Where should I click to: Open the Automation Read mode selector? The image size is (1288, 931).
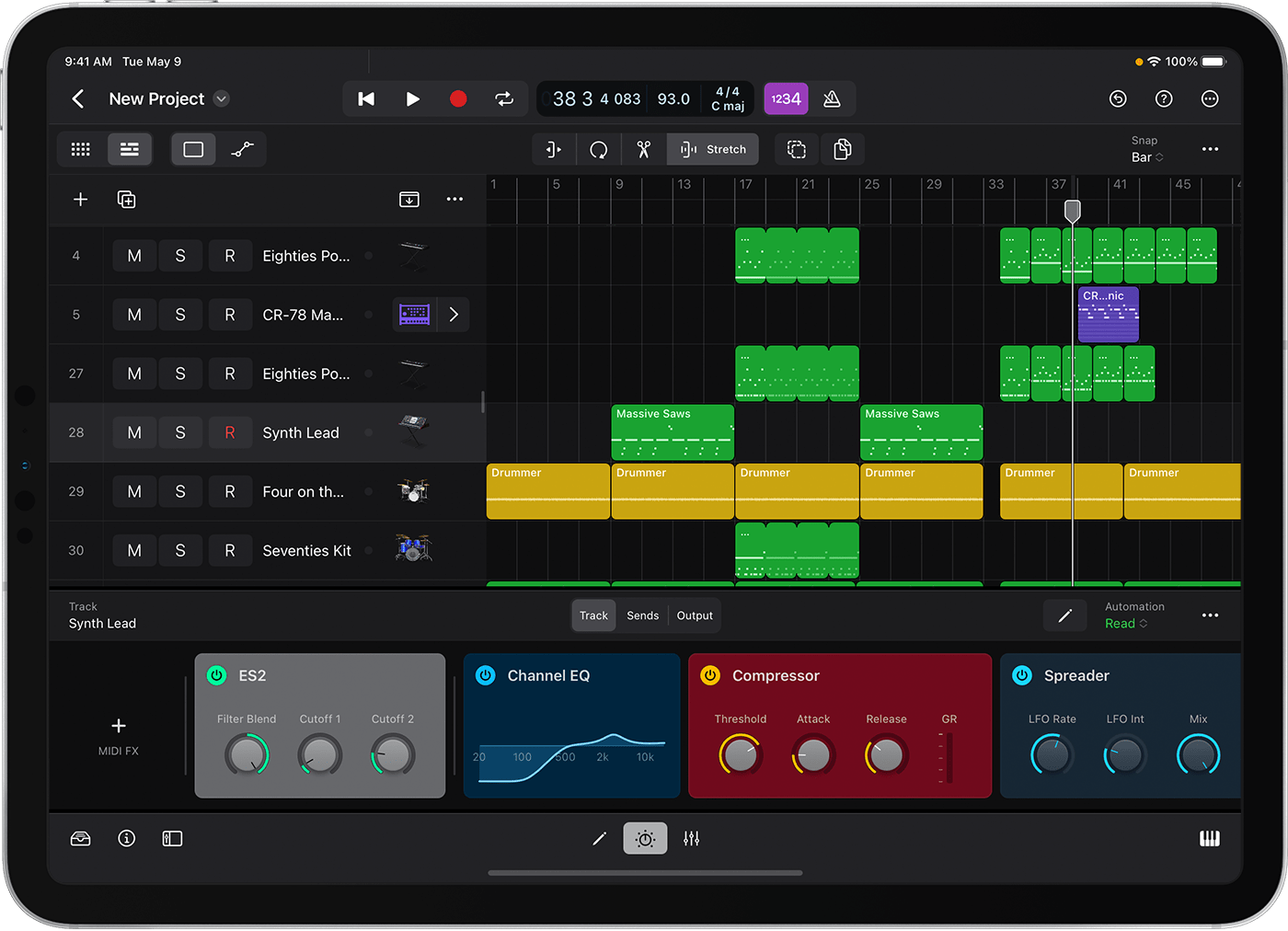click(1125, 624)
